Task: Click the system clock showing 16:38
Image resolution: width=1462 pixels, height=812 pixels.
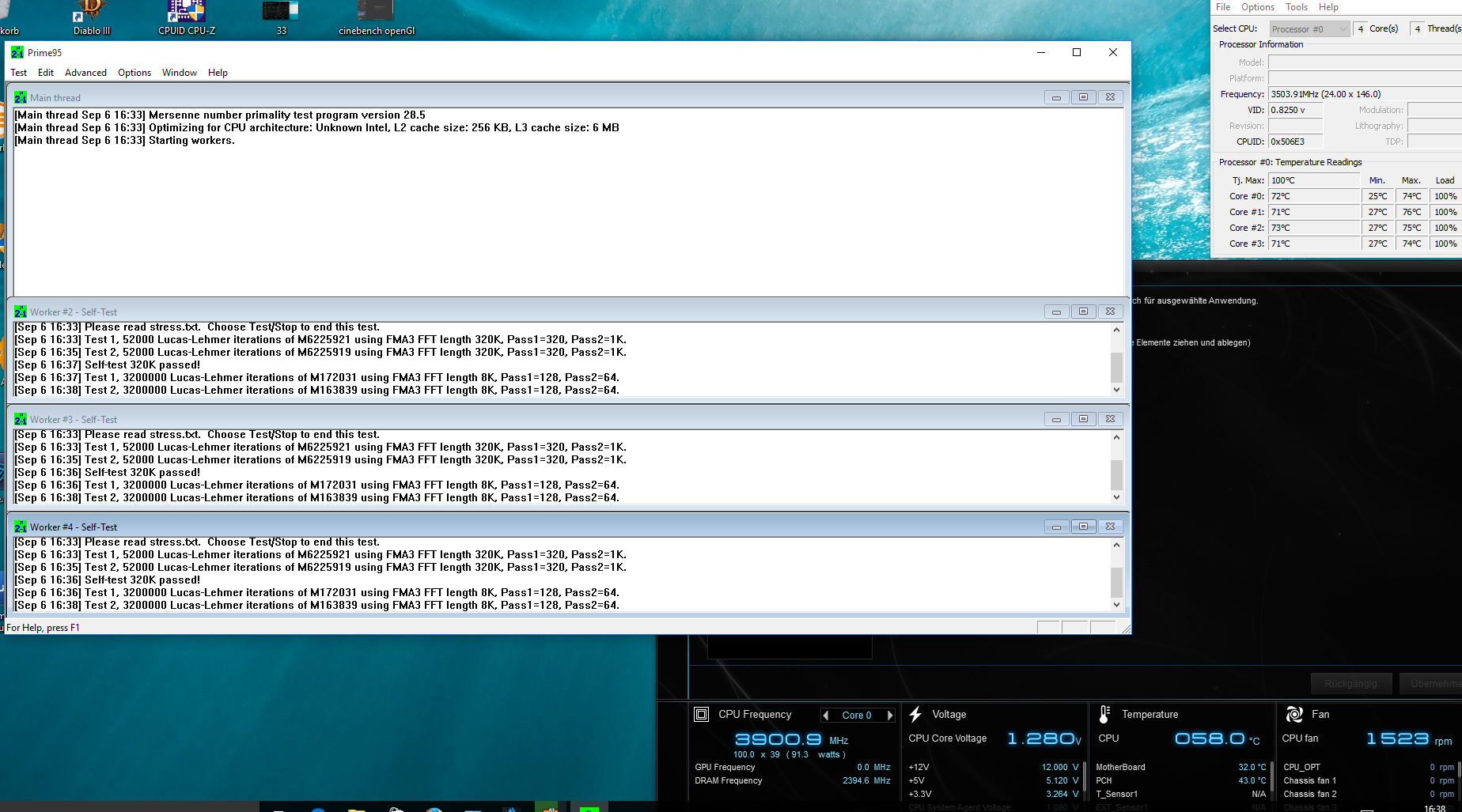Action: click(1435, 807)
